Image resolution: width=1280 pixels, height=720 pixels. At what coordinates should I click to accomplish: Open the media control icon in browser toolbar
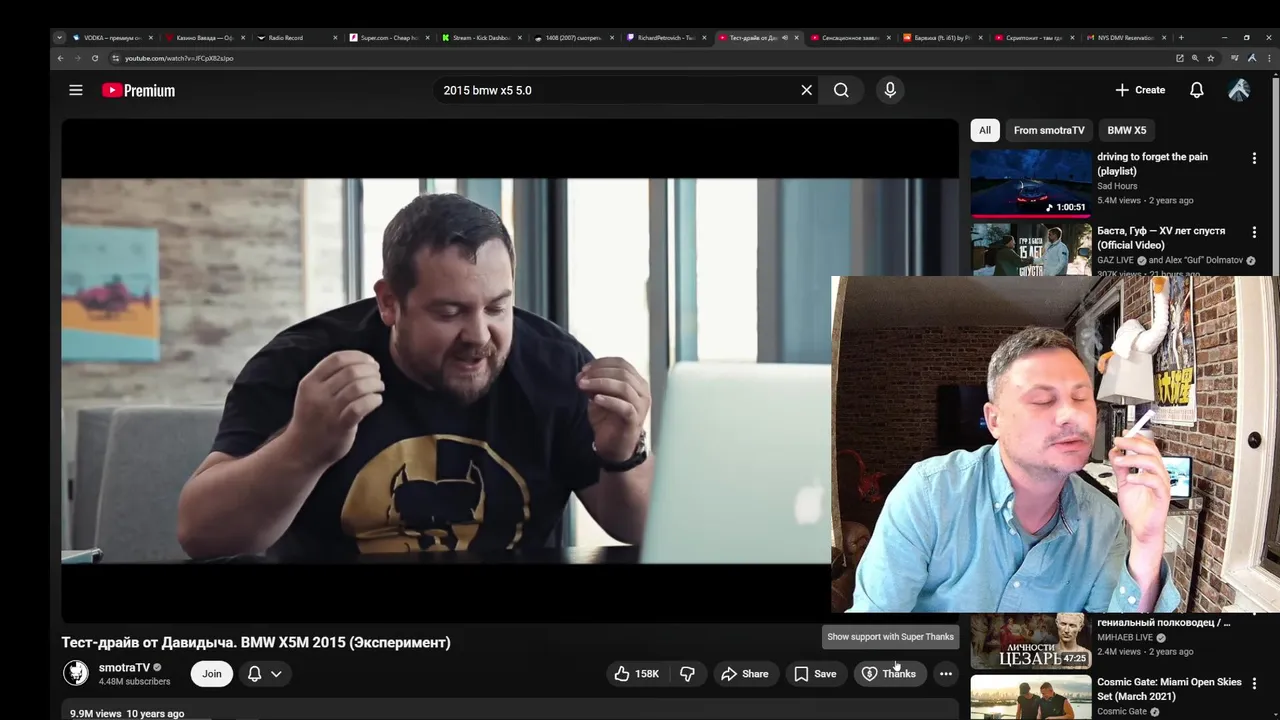[x=1234, y=58]
